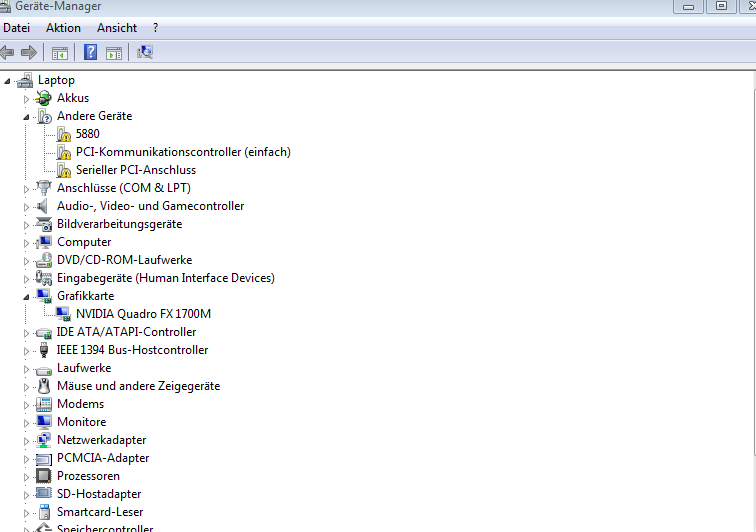Screen dimensions: 756x532
Task: Minimize the Geräte-Manager window
Action: 688,6
